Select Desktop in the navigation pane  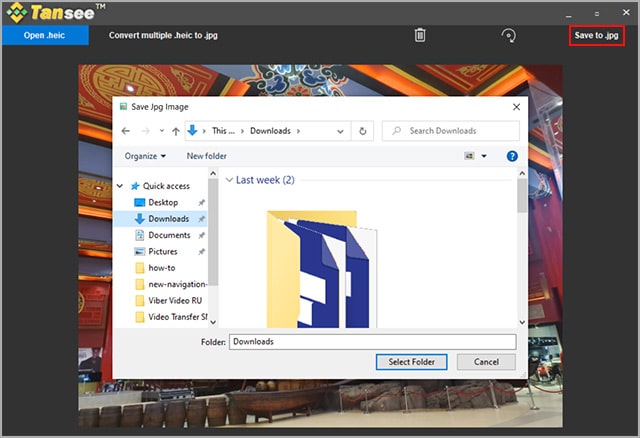[x=163, y=202]
